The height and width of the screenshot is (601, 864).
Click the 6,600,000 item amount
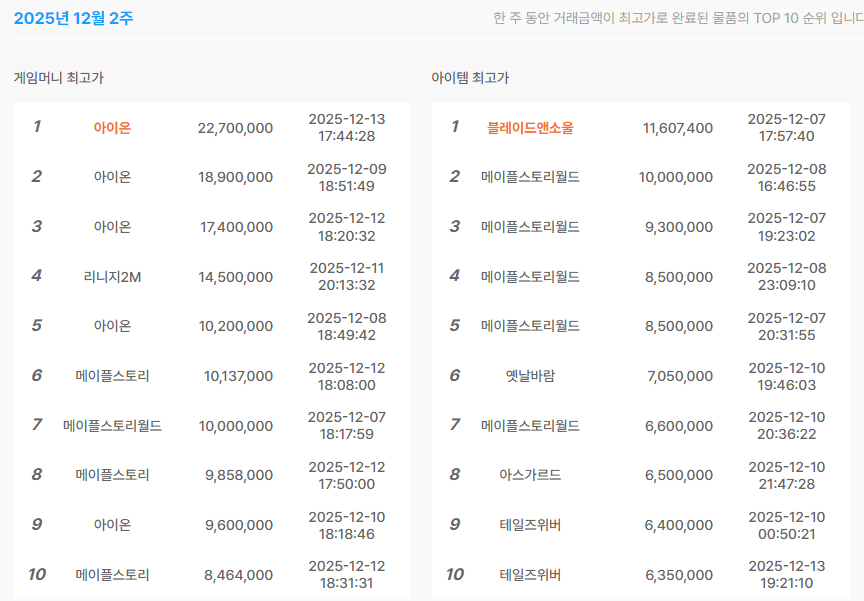(x=679, y=426)
